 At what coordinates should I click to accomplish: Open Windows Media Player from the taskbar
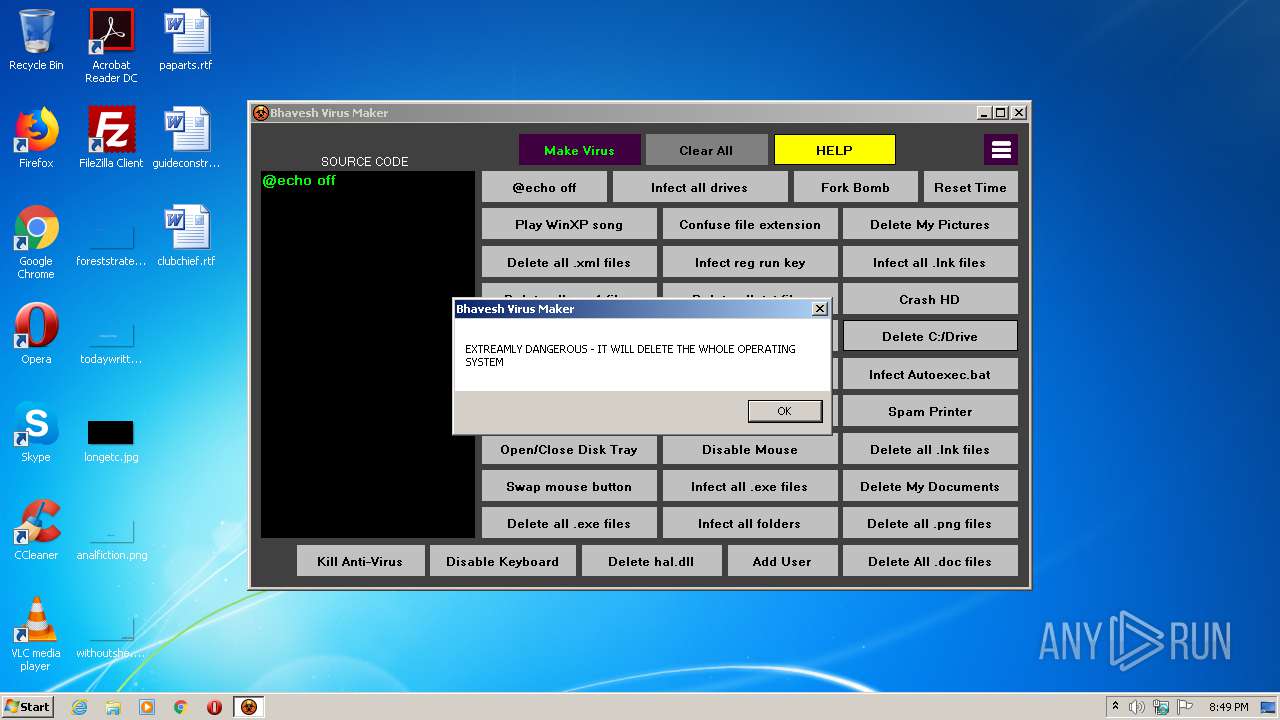point(147,707)
